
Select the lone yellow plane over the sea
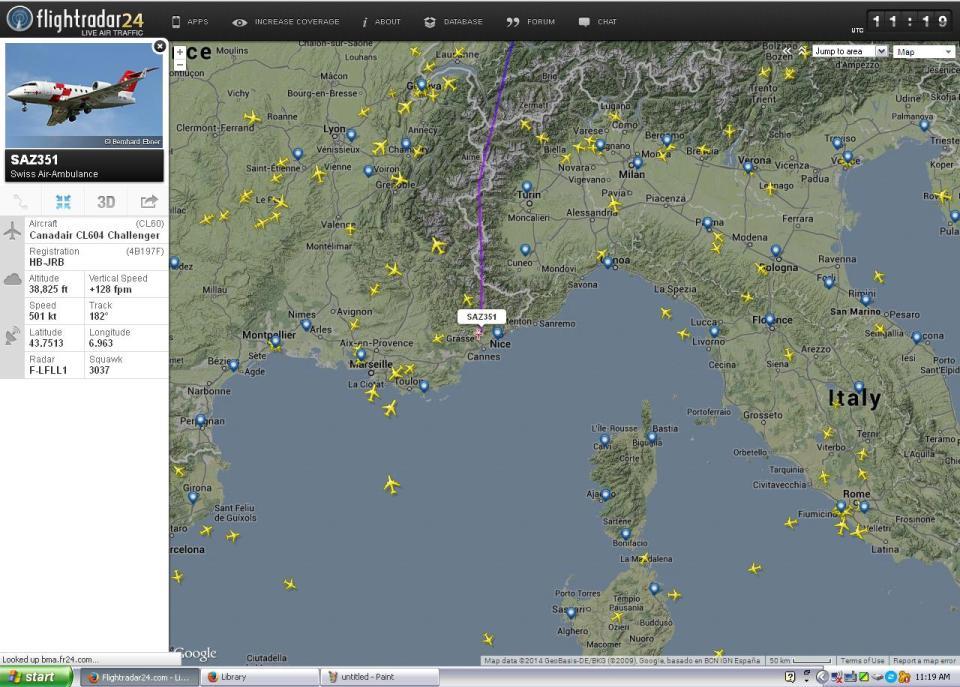click(x=391, y=486)
